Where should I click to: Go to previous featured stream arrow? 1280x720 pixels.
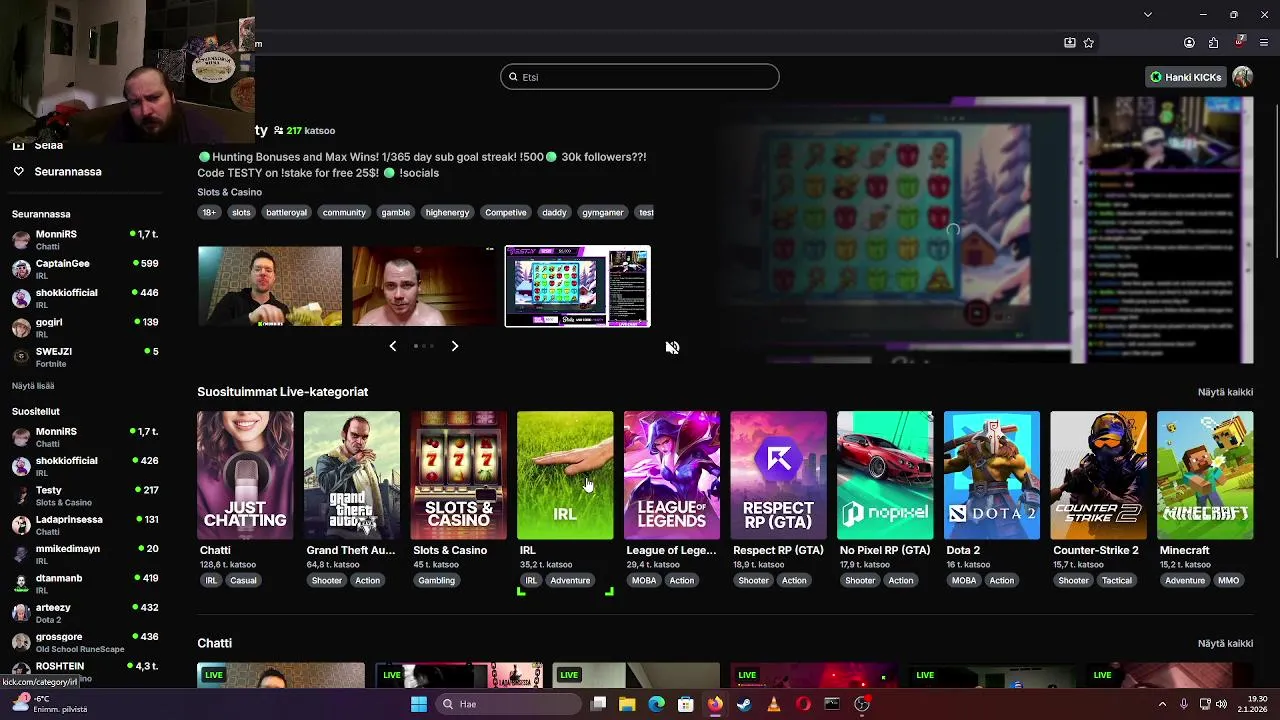coord(393,346)
